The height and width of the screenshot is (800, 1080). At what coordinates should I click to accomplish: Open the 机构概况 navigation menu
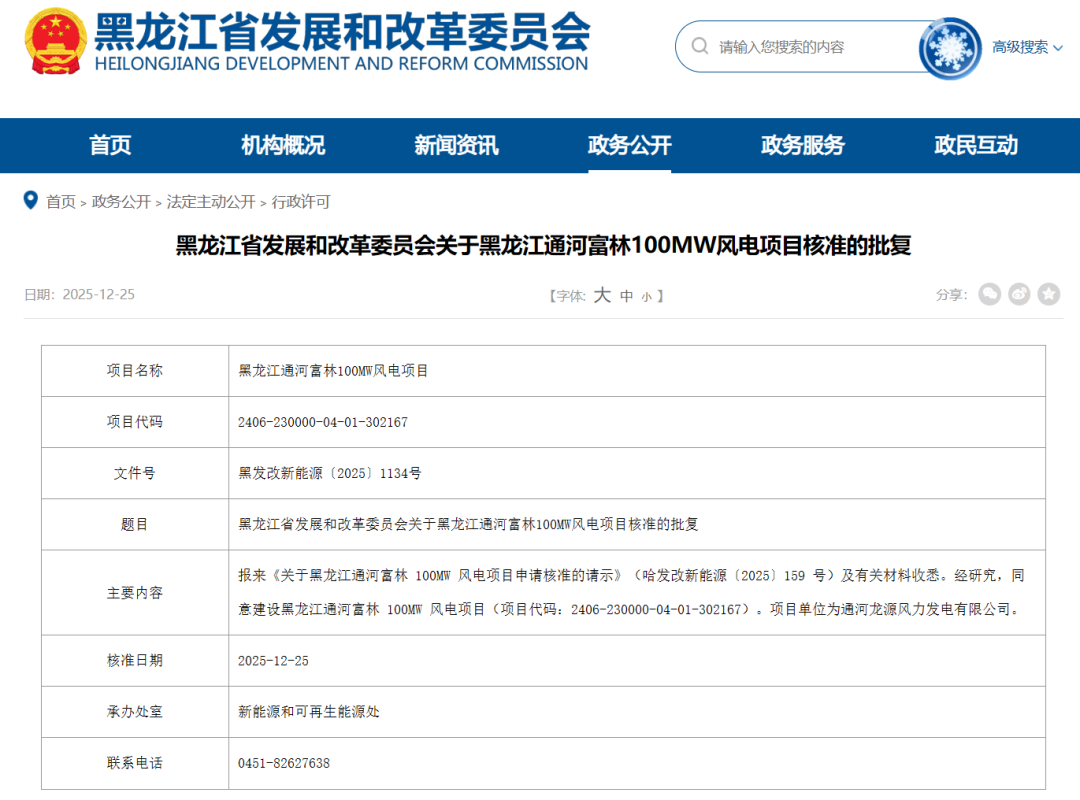283,145
